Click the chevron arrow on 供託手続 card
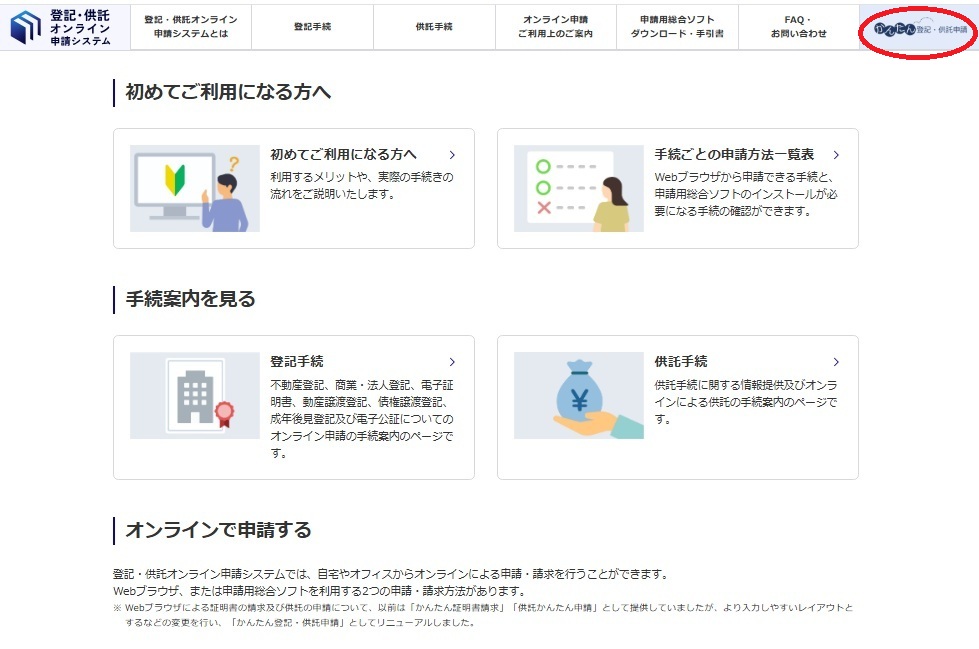 coord(834,361)
